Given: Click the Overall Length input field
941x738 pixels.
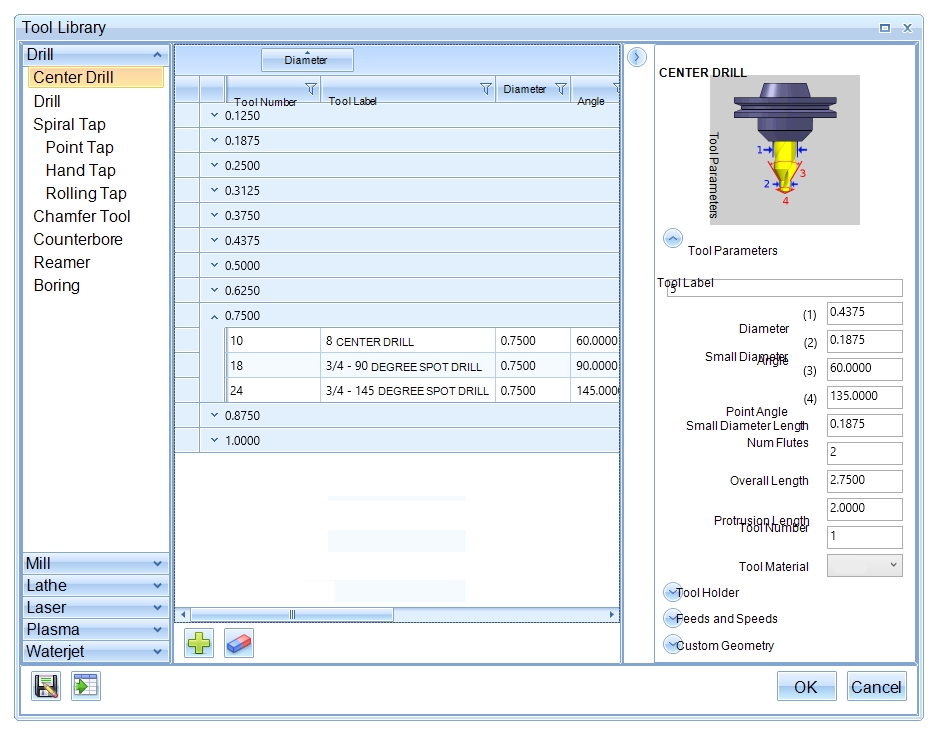Looking at the screenshot, I should pyautogui.click(x=865, y=480).
